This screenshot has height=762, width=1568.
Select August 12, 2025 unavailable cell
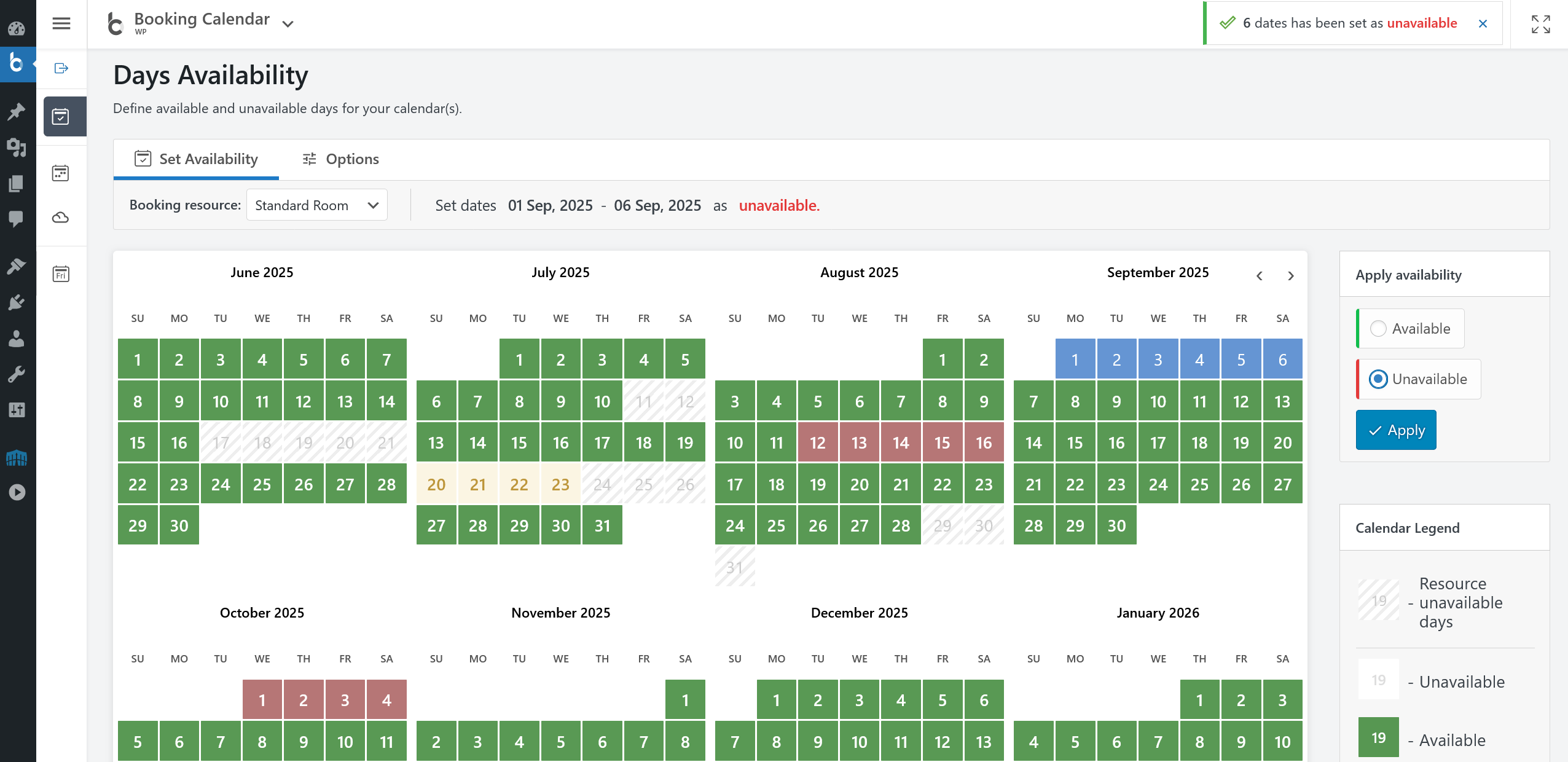point(818,442)
